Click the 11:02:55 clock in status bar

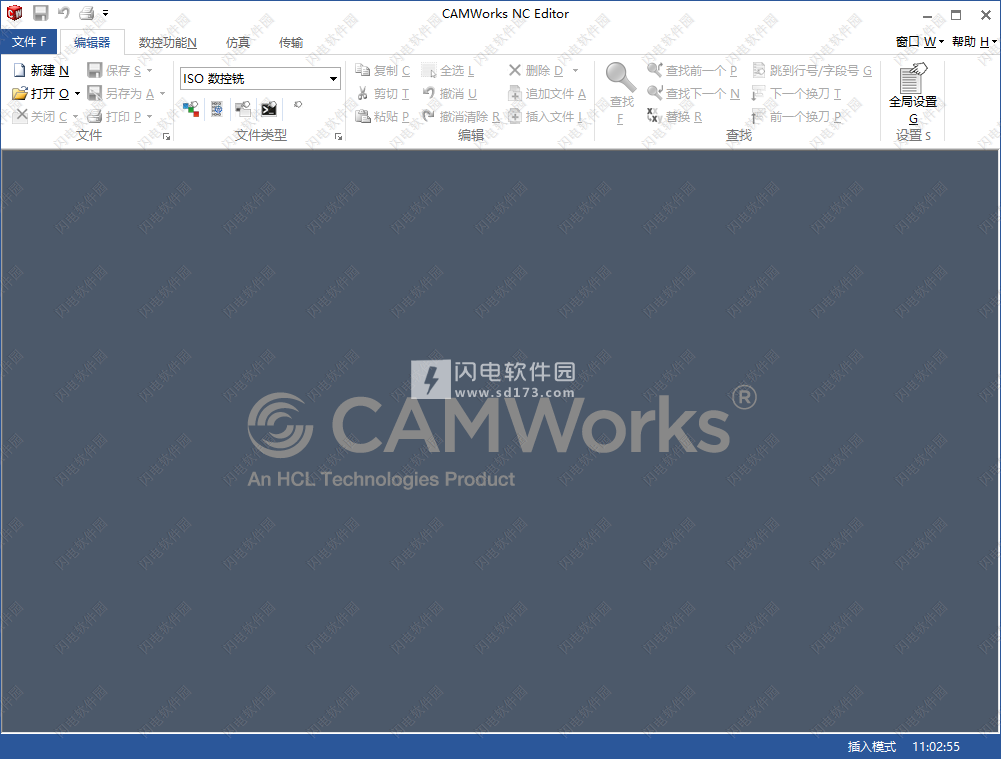(x=936, y=746)
